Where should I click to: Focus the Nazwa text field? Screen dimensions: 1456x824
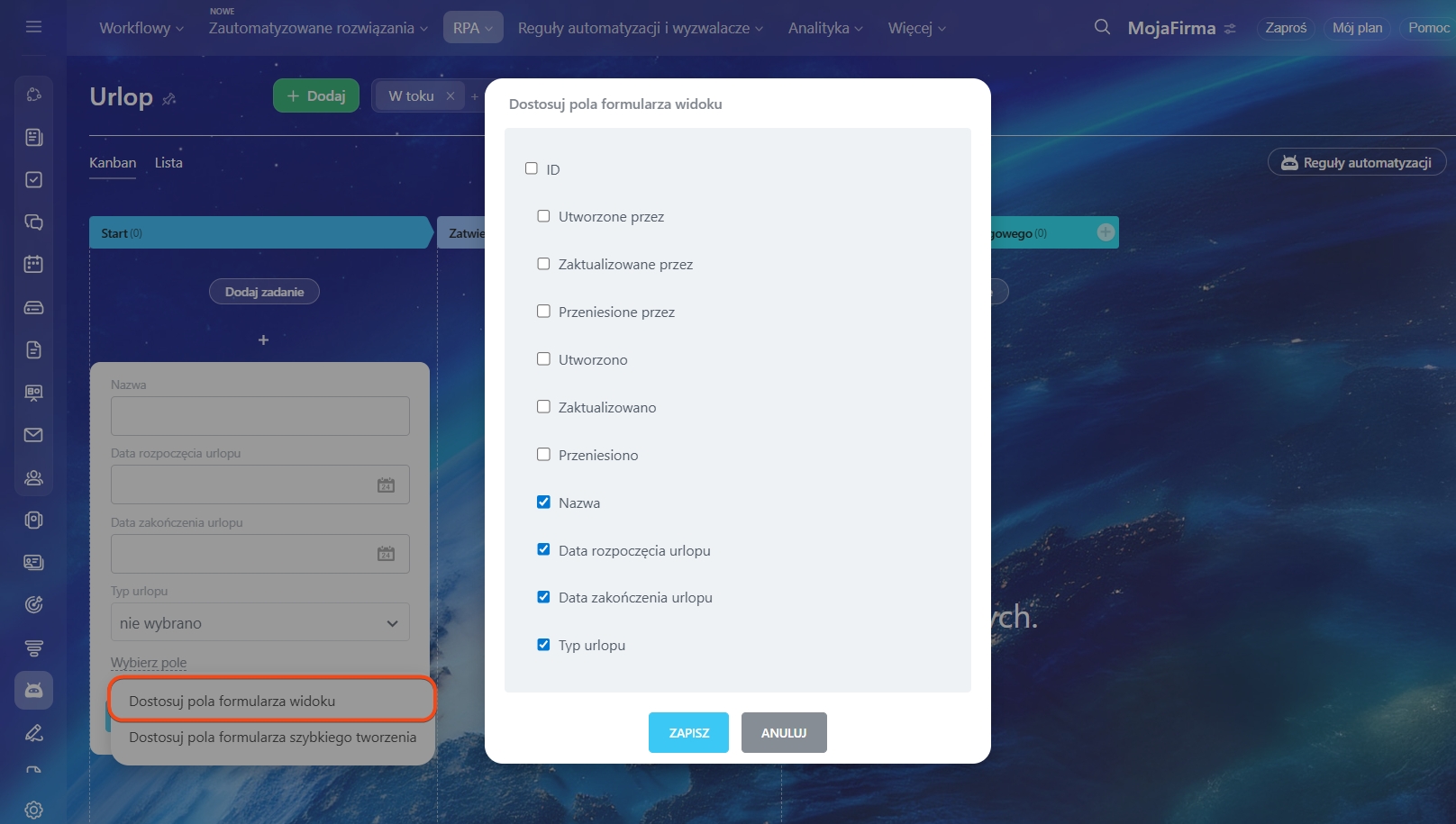point(260,416)
